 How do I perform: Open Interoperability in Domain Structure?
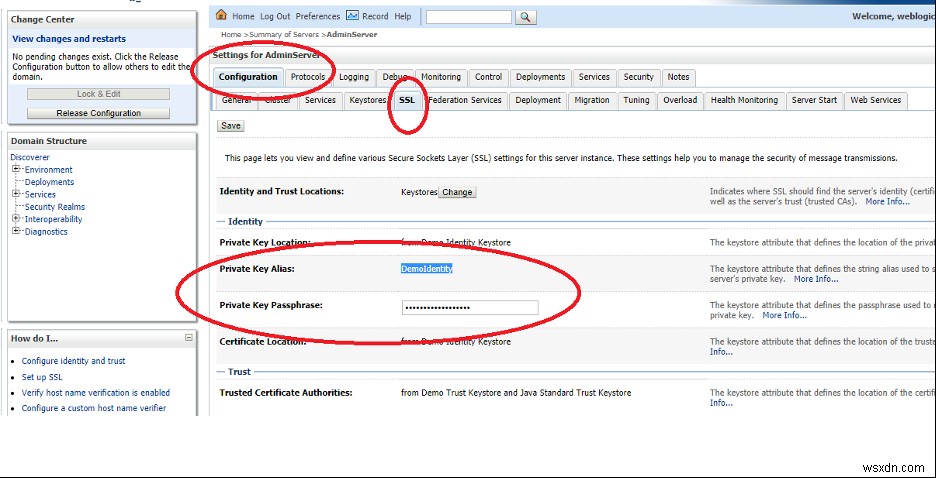(54, 220)
